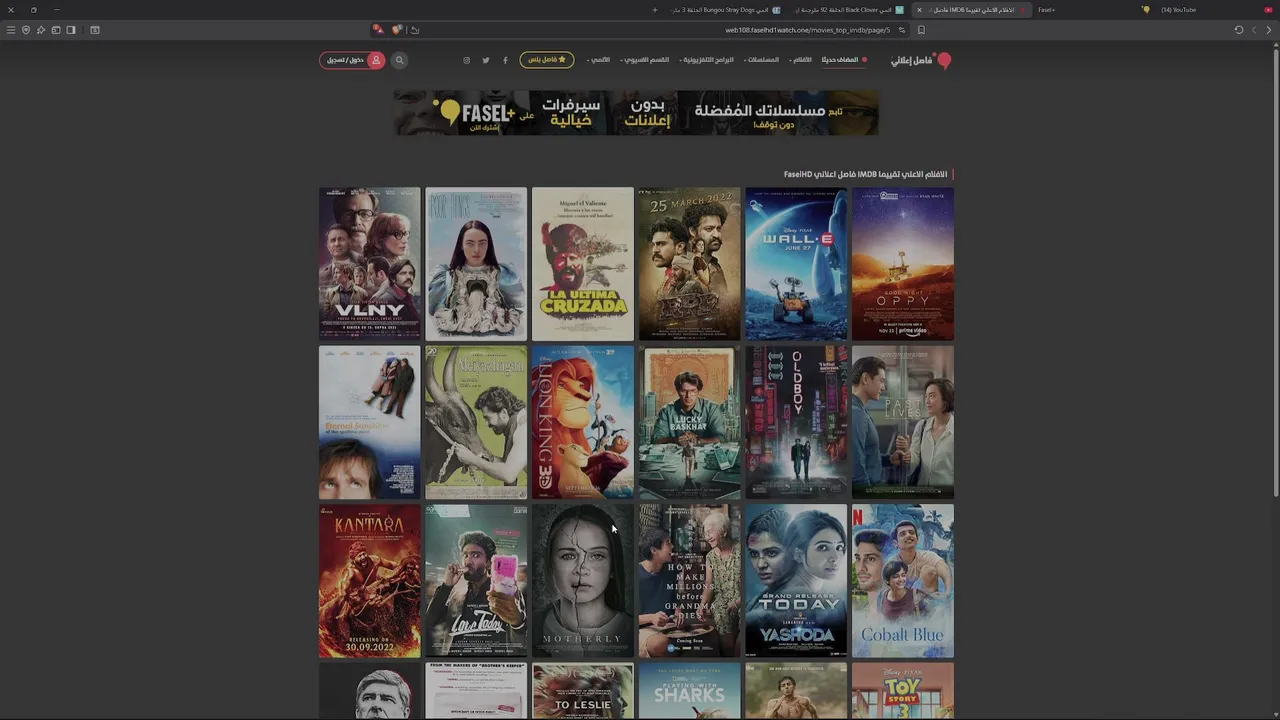Expand the الأنمي (Anime) menu

pos(598,60)
